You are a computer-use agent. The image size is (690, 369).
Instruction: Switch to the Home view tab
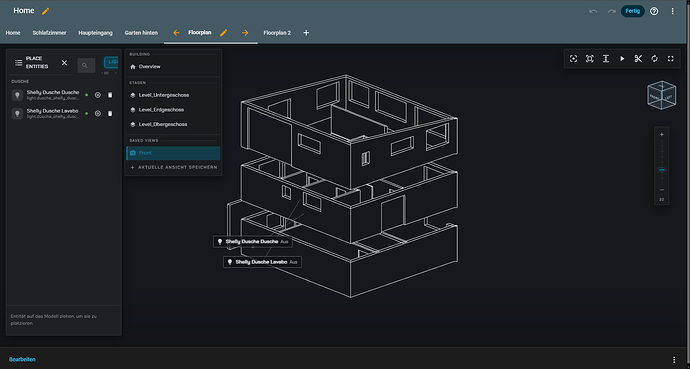tap(13, 33)
